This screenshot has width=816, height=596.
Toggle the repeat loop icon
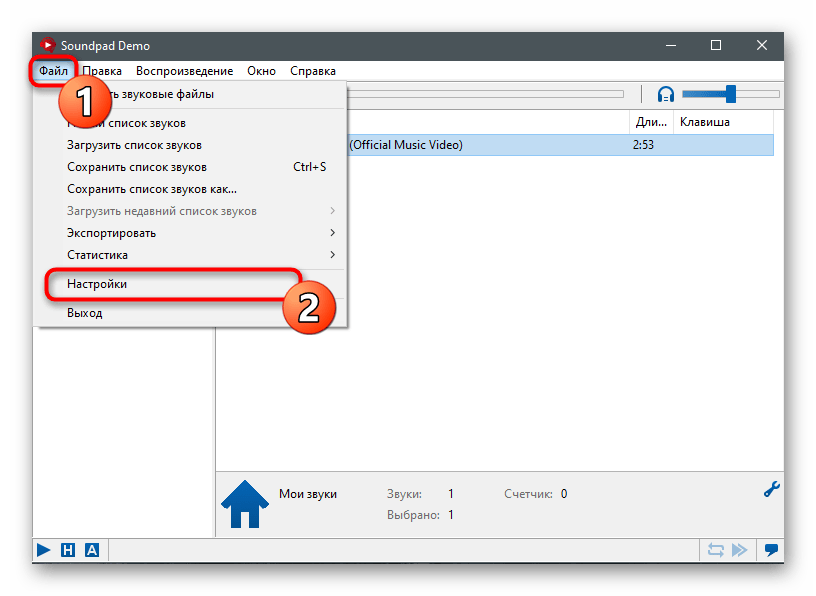coord(715,550)
